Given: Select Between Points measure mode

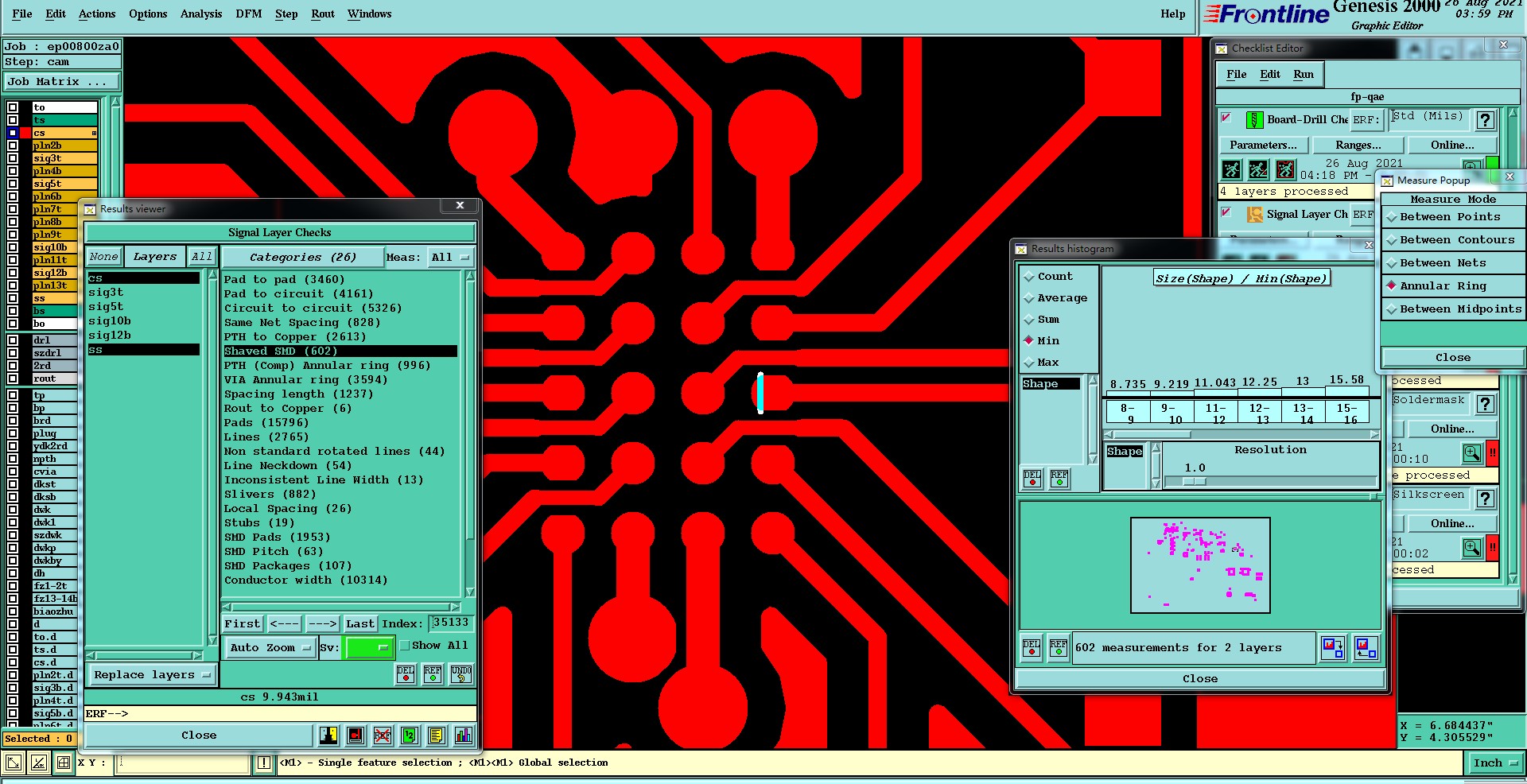Looking at the screenshot, I should coord(1453,217).
